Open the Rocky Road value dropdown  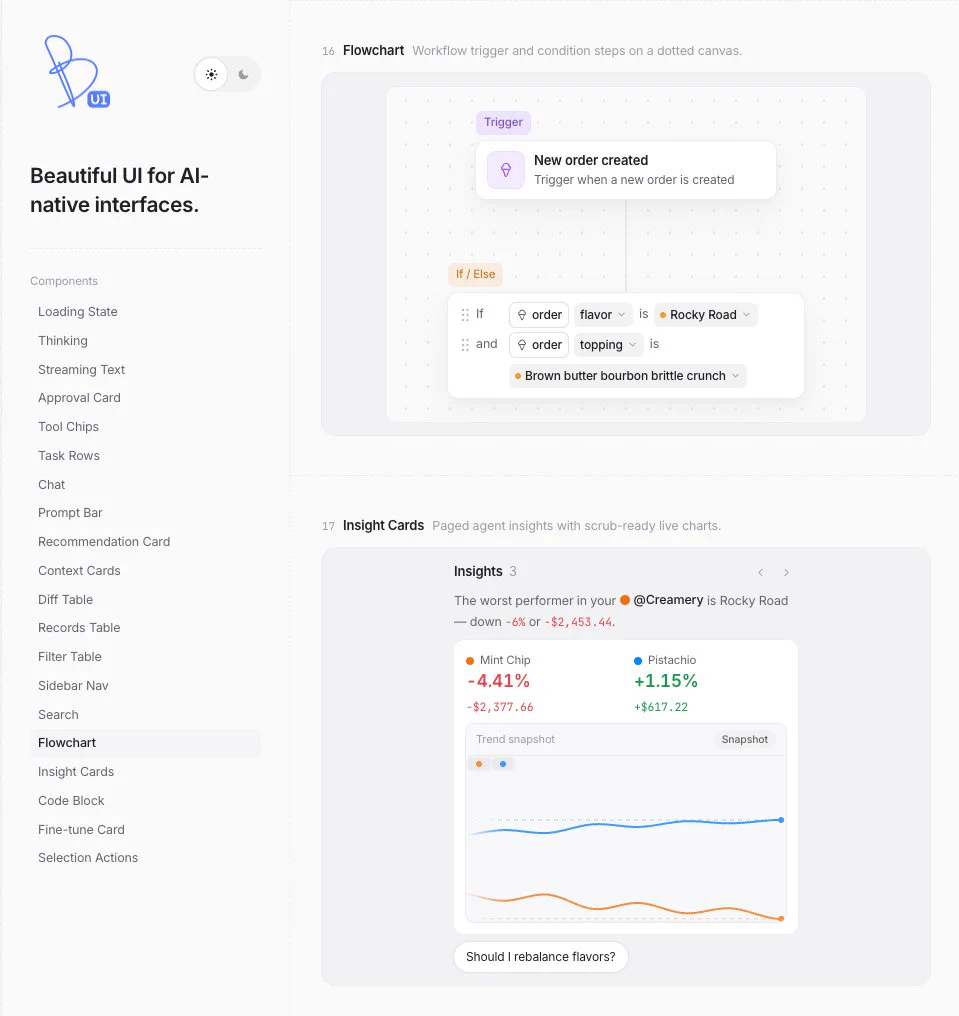[x=706, y=315]
